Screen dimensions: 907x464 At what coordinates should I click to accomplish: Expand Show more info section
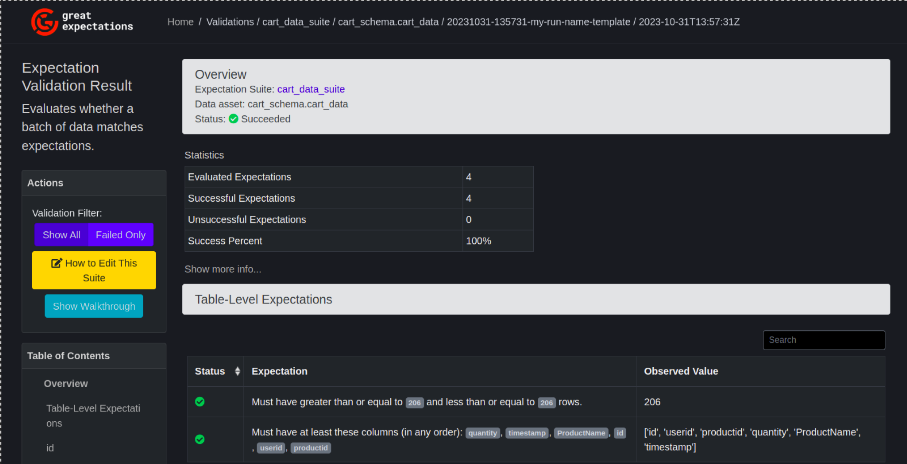pos(222,269)
